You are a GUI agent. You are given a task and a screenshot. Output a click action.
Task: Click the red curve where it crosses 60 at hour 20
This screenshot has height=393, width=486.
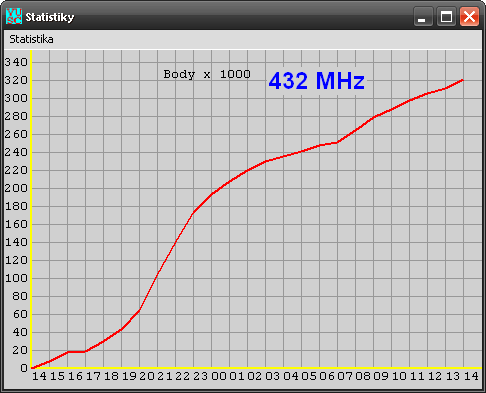pos(139,310)
